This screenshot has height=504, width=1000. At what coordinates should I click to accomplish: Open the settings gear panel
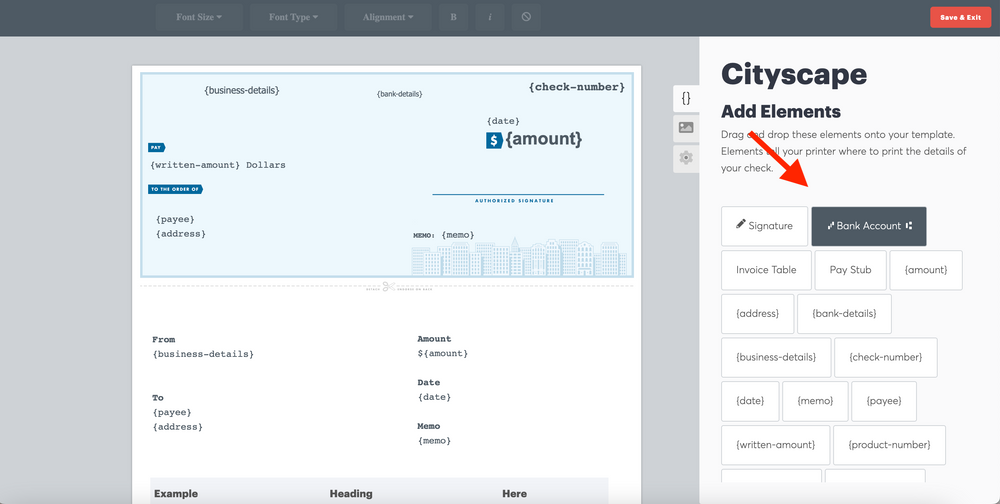point(686,158)
